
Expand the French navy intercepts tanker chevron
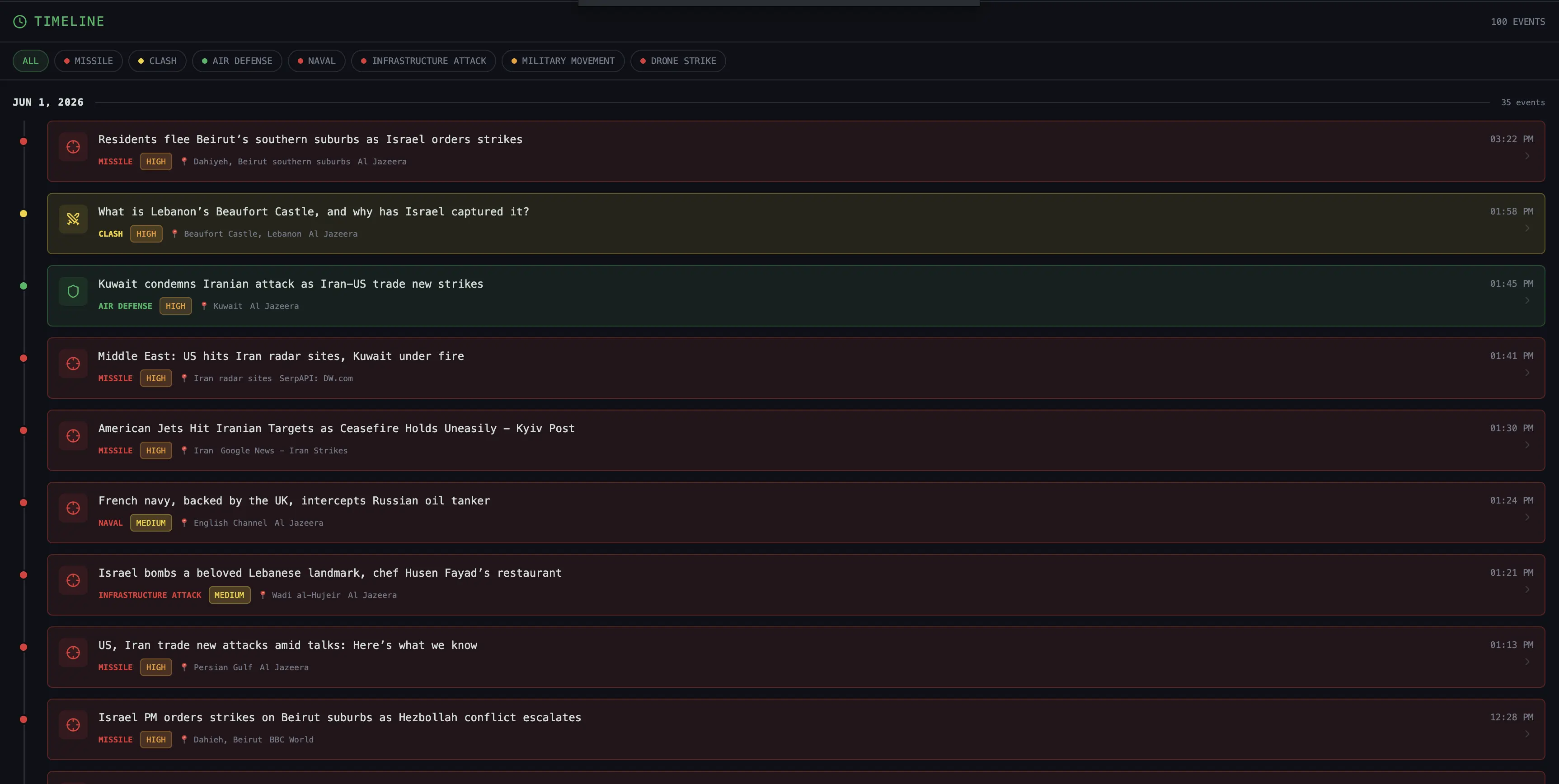(x=1527, y=517)
